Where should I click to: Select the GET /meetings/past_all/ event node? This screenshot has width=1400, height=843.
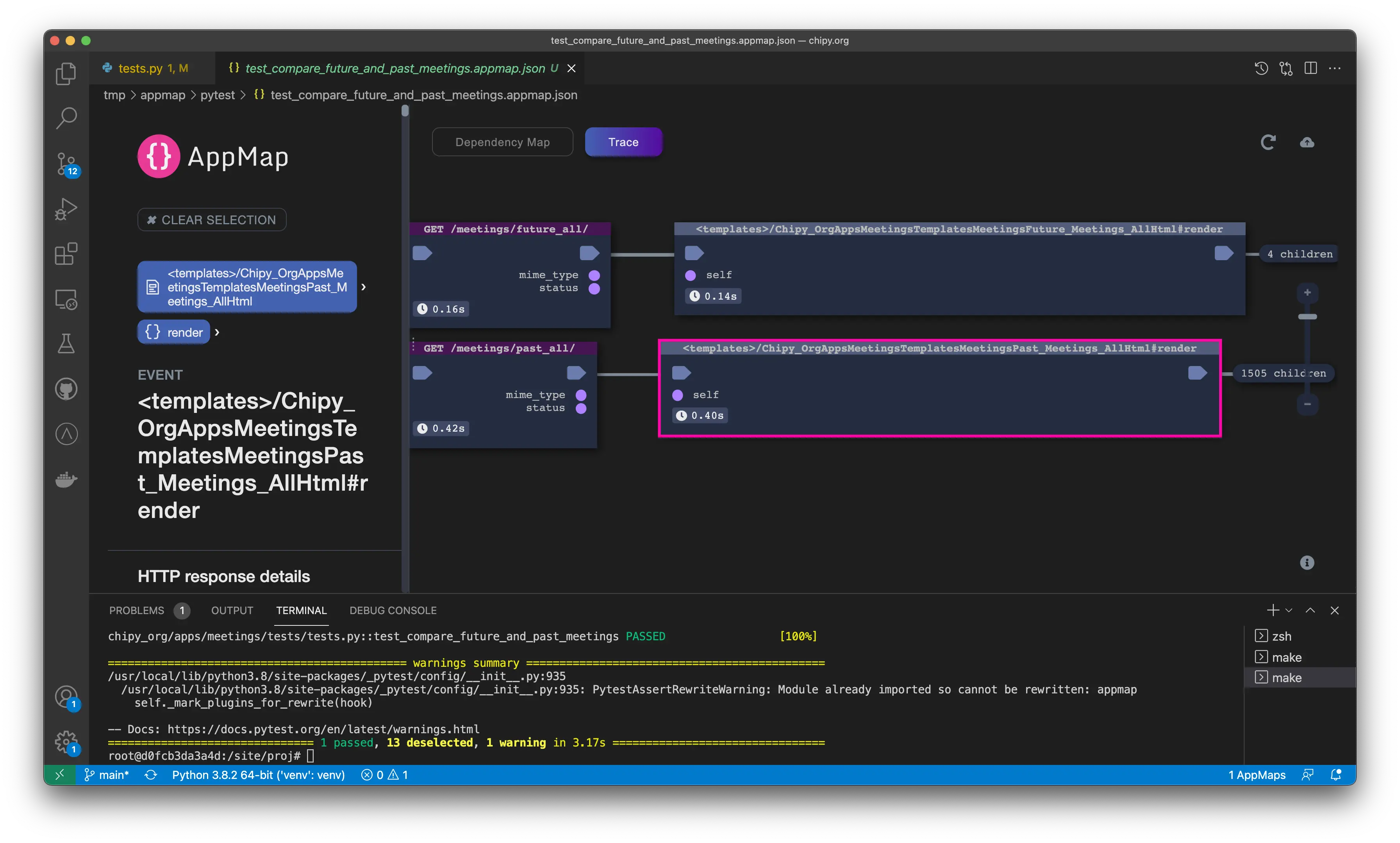pyautogui.click(x=503, y=394)
